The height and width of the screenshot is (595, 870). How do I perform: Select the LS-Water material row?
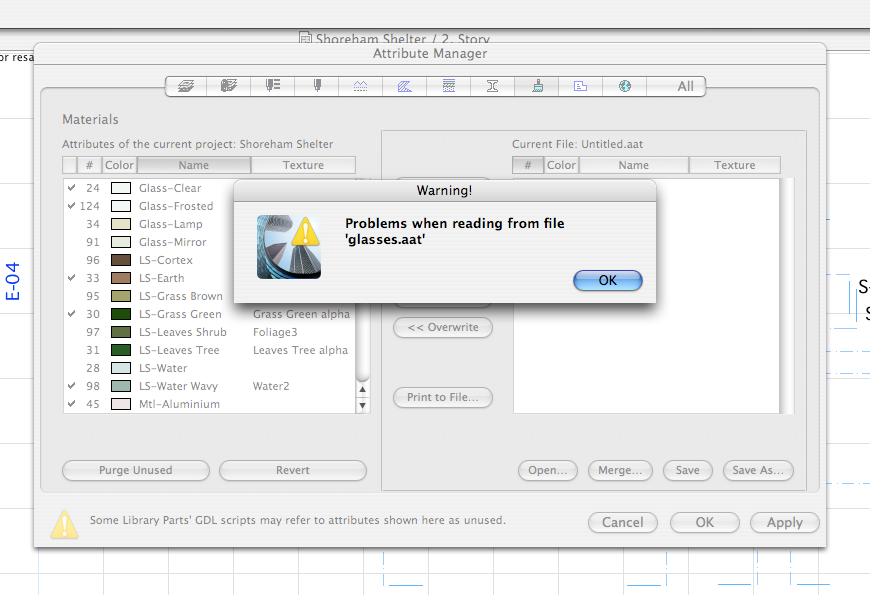(x=210, y=368)
